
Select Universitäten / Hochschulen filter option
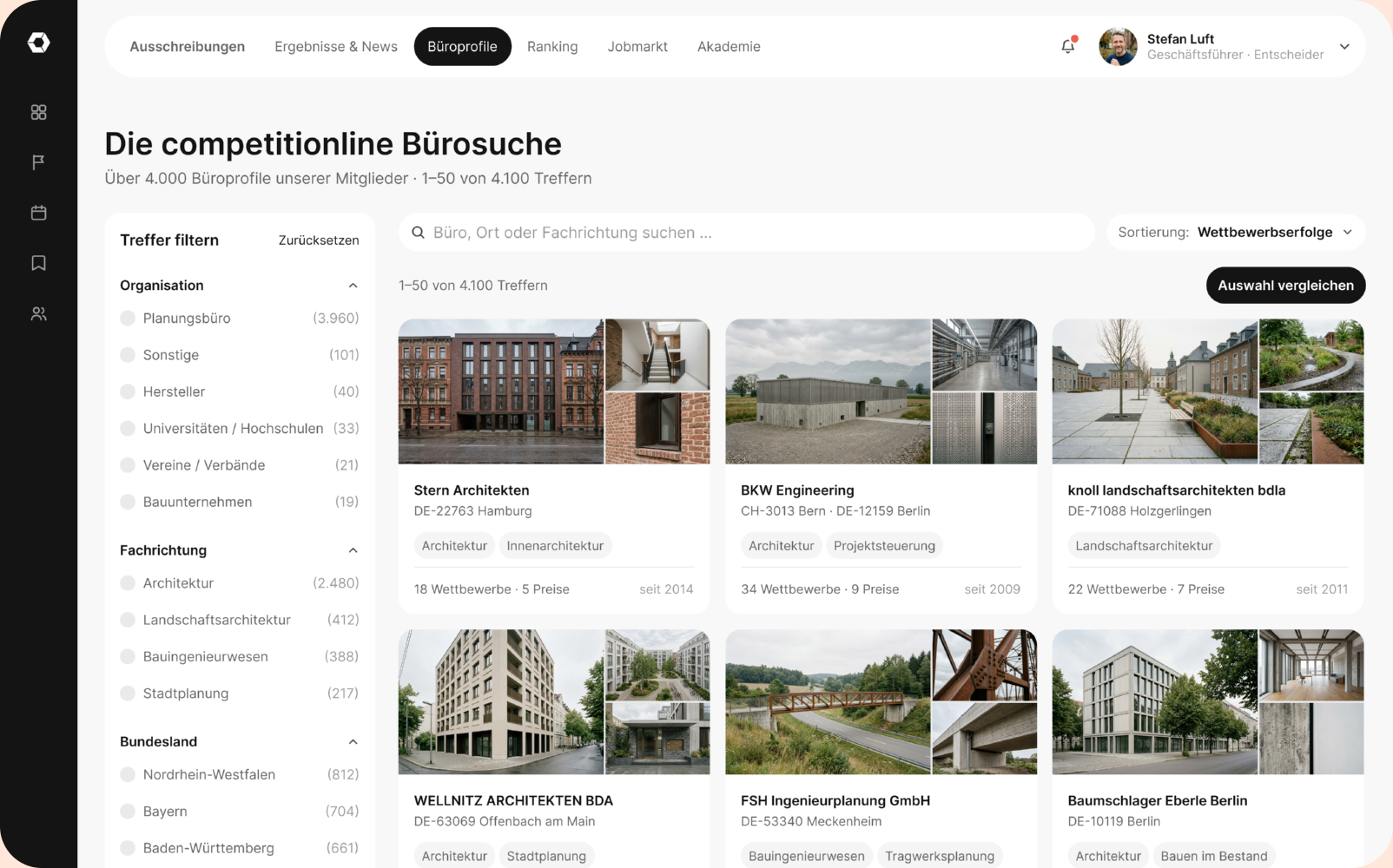point(240,429)
